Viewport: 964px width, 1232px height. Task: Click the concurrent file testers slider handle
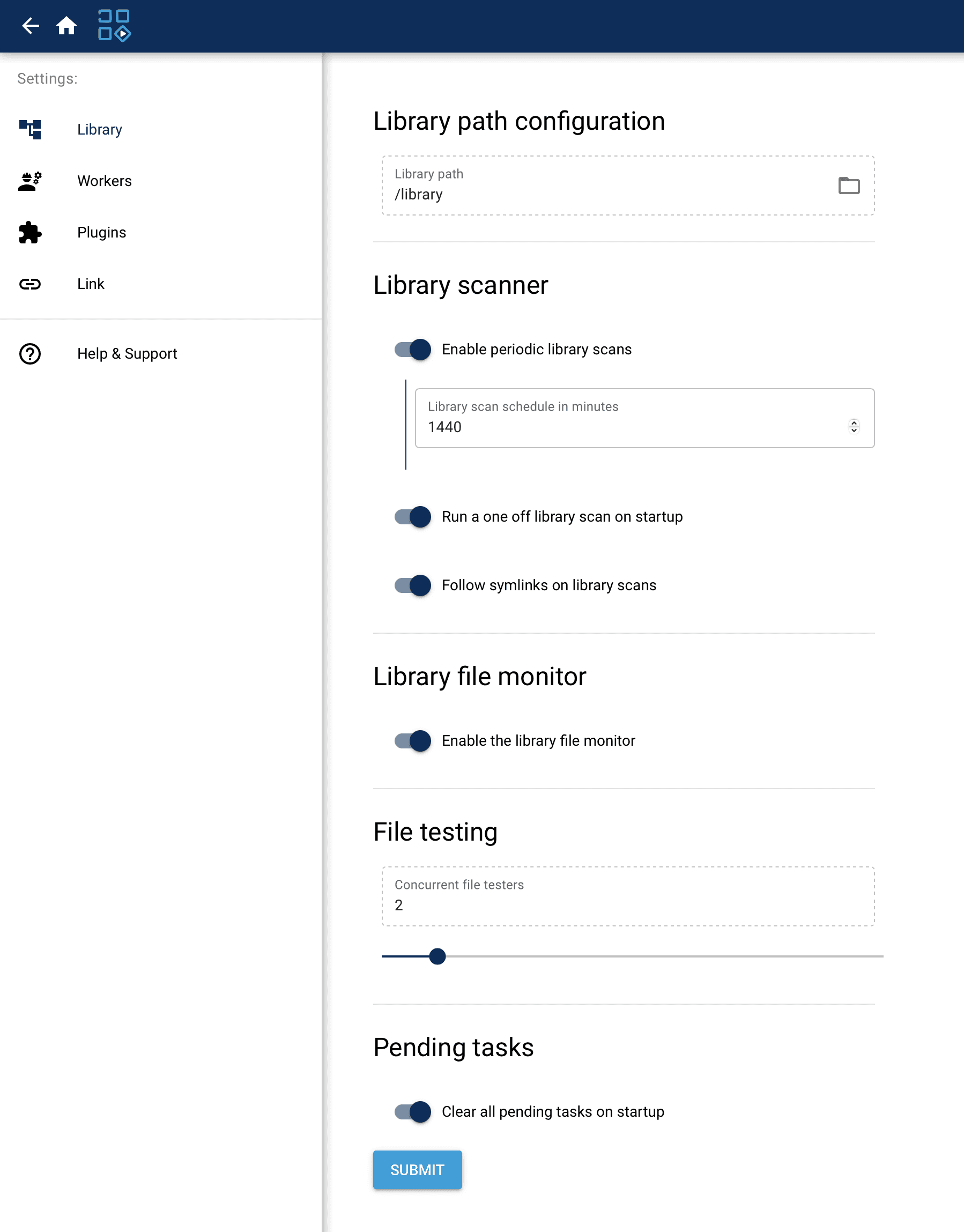click(x=437, y=956)
